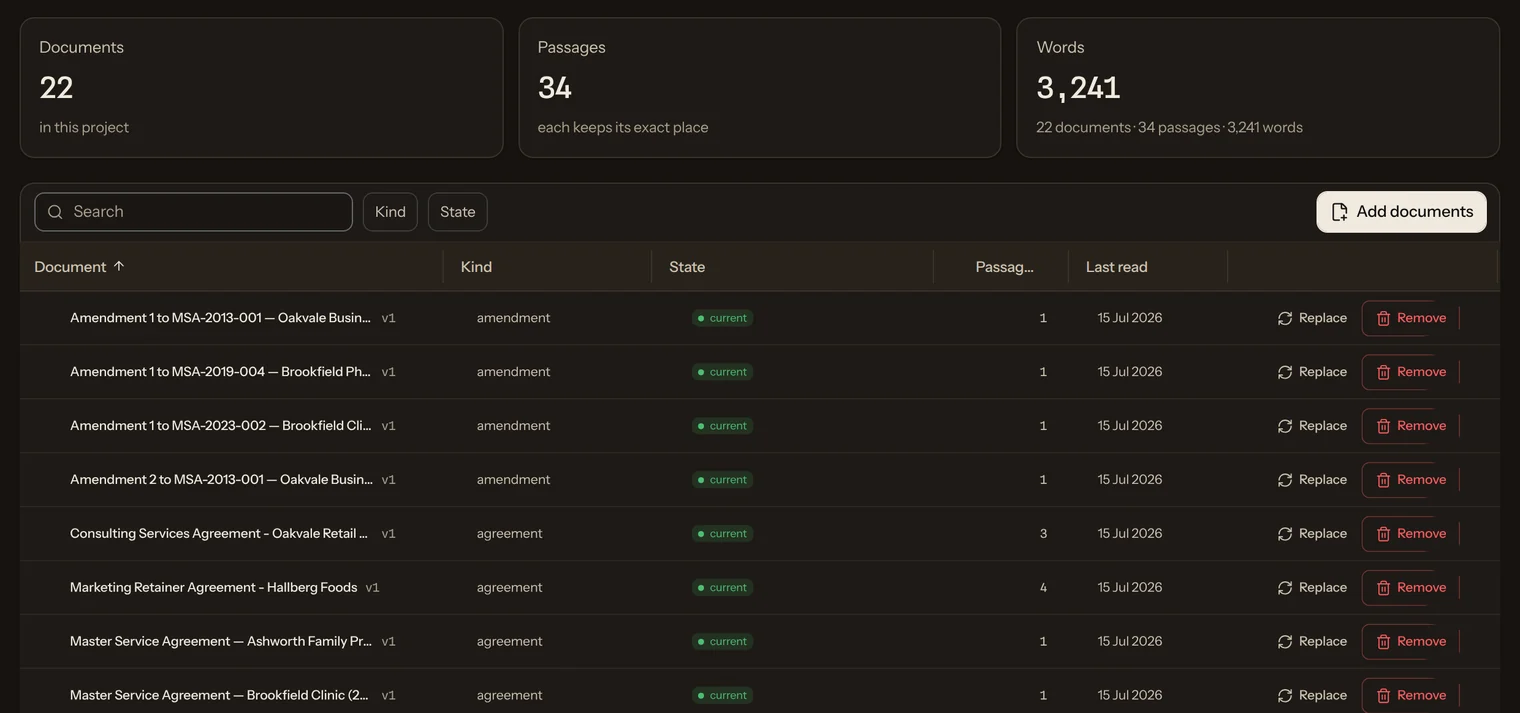1520x713 pixels.
Task: Open the Kind filter
Action: [x=390, y=212]
